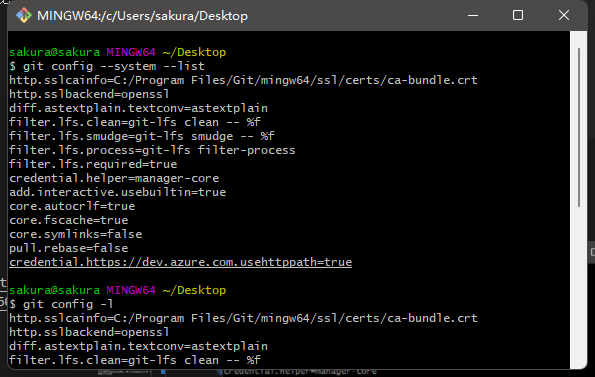Open the underlined dev.azure.com credential link
Viewport: 595px width, 377px height.
[181, 262]
